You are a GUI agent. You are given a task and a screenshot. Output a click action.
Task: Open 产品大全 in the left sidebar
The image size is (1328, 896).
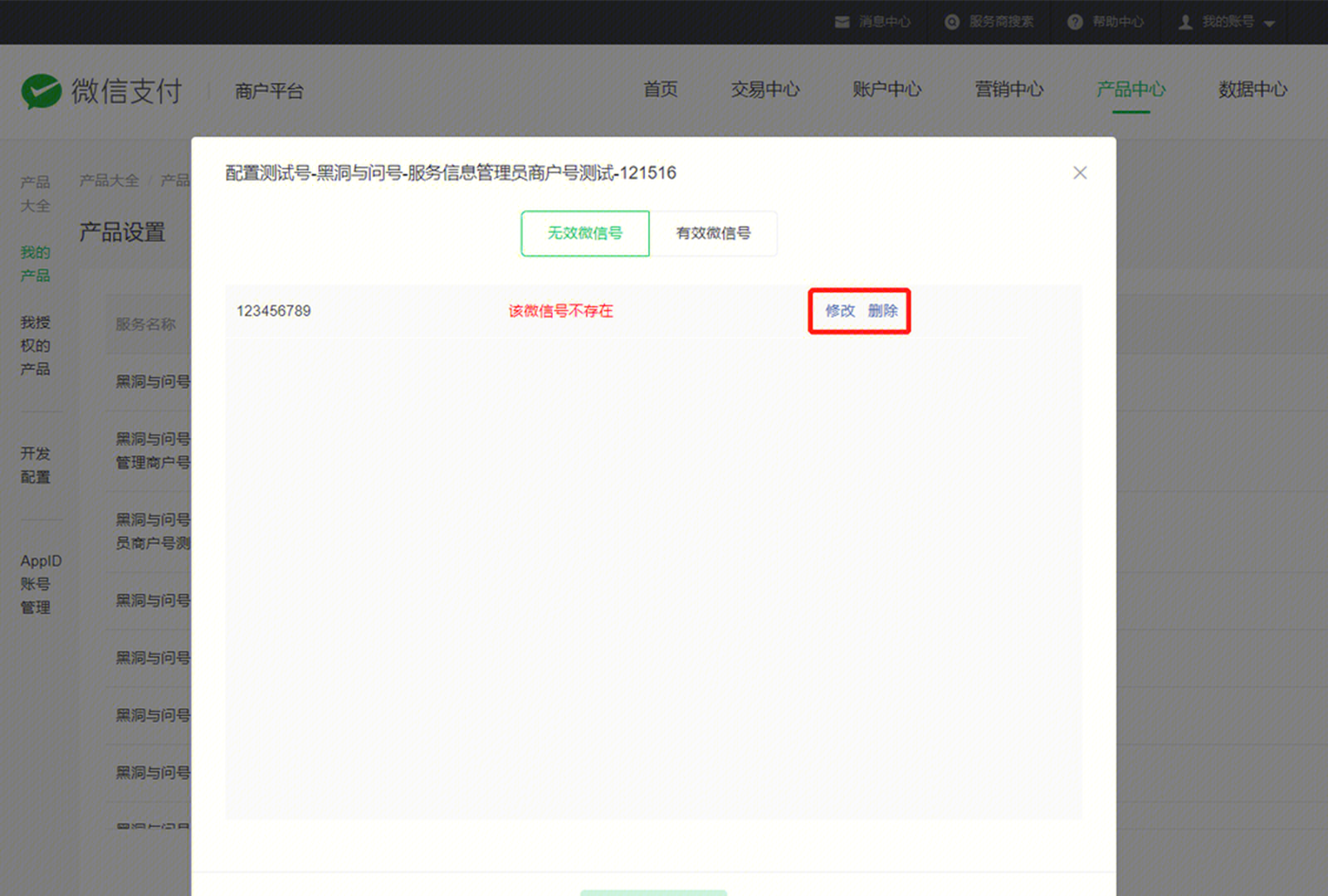pos(36,193)
